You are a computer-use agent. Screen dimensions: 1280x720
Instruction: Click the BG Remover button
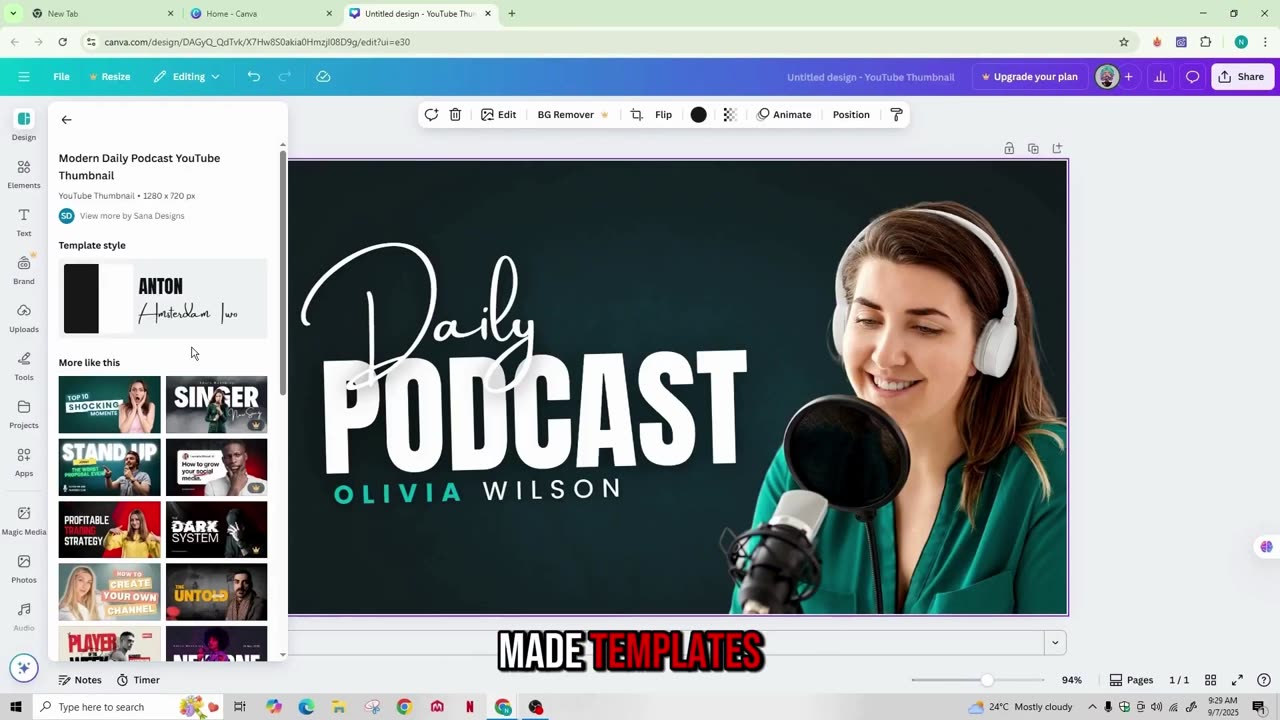click(x=573, y=115)
